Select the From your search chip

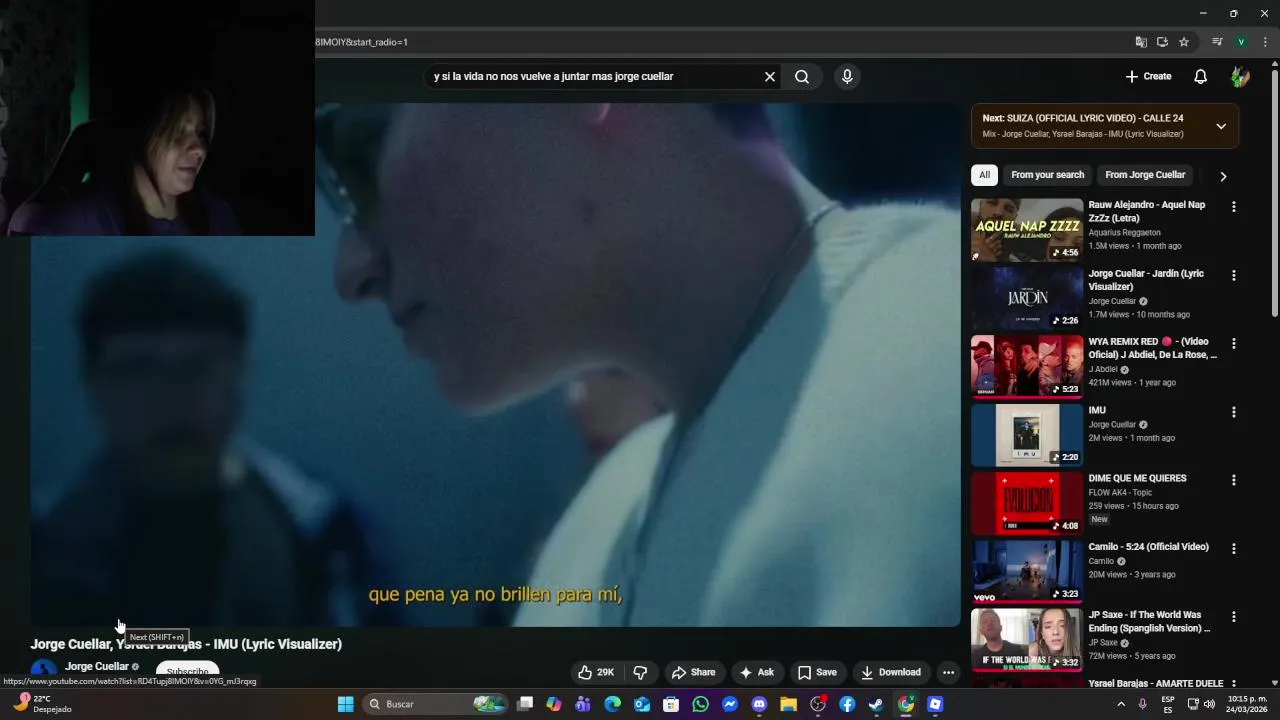1047,175
